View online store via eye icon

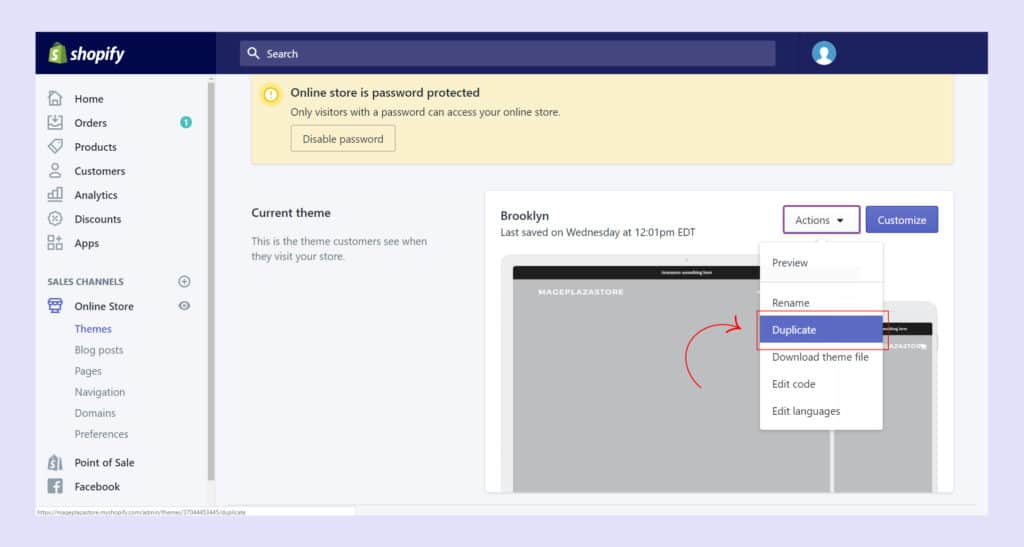(184, 305)
